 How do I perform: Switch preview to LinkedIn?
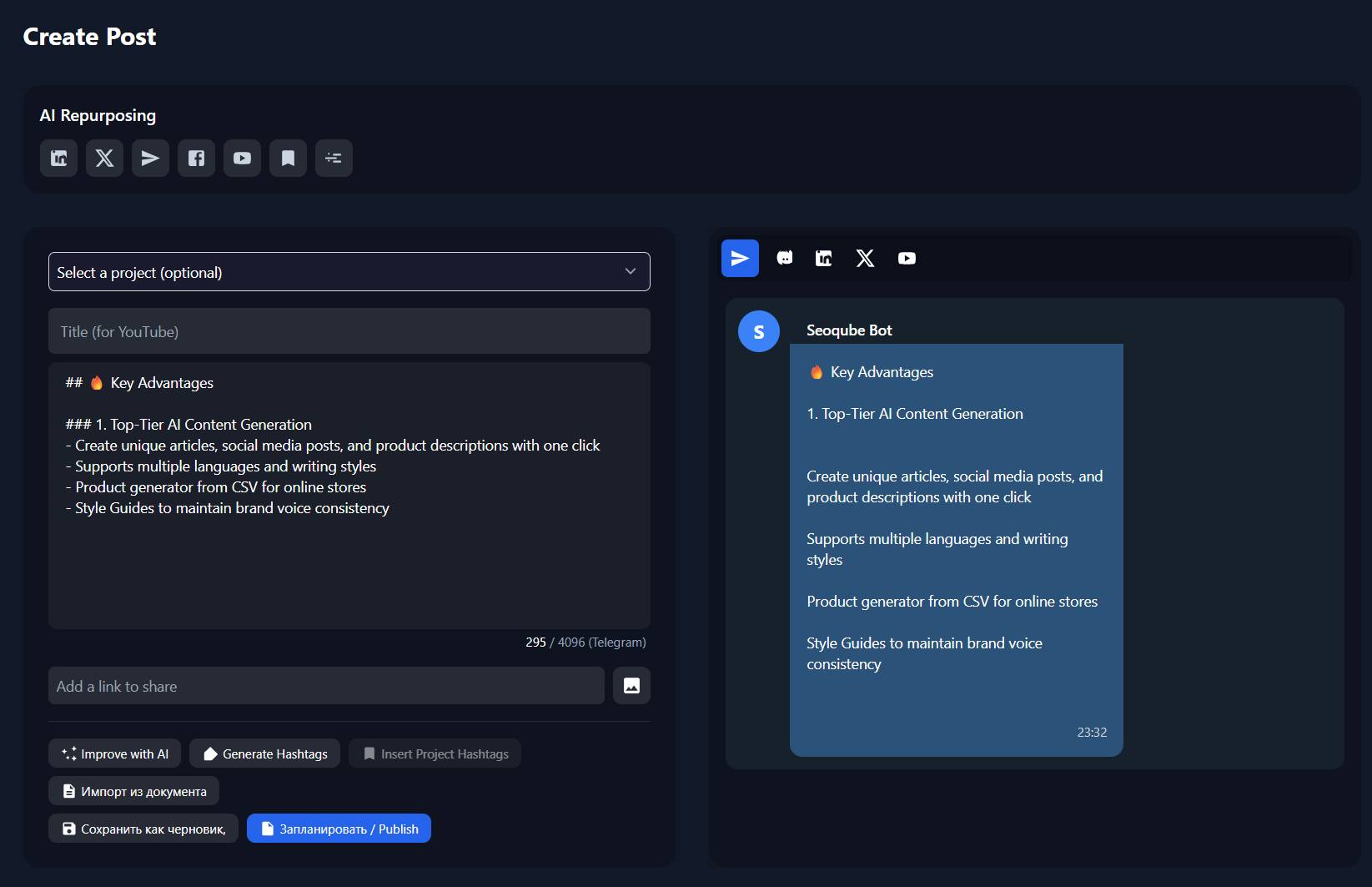click(823, 258)
